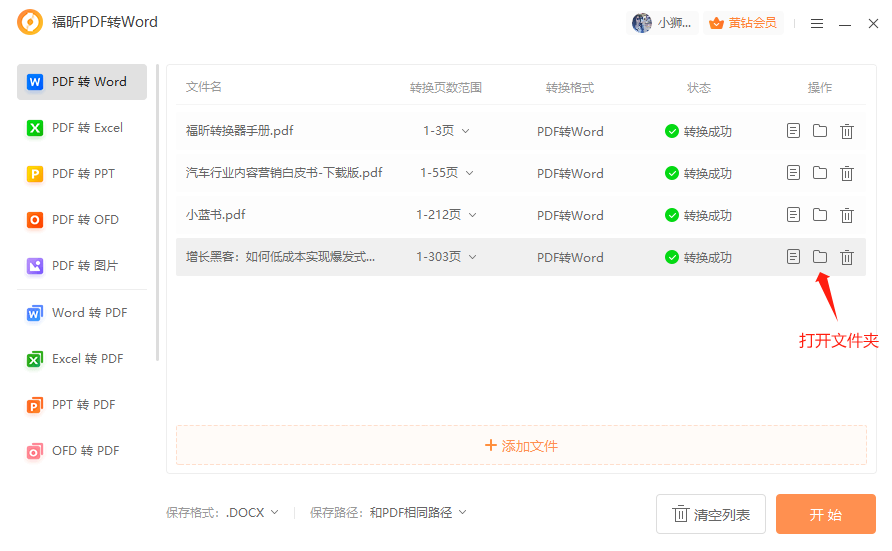Open folder for 汽车行业内容营销白皮书 file
The image size is (892, 551).
pyautogui.click(x=820, y=173)
